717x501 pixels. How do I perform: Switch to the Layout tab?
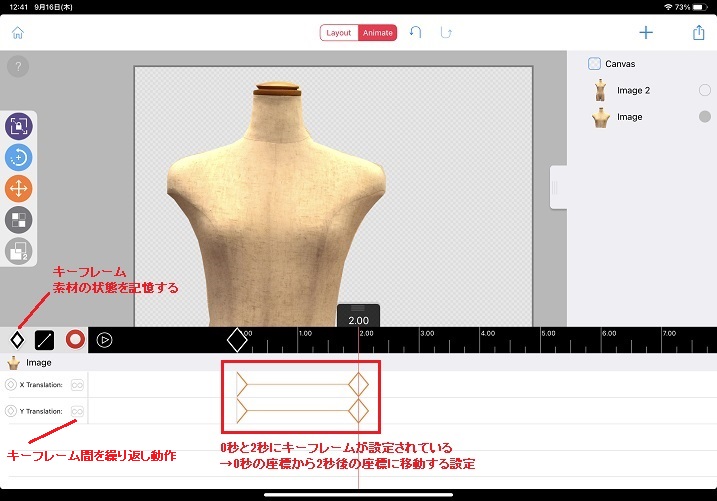coord(339,32)
